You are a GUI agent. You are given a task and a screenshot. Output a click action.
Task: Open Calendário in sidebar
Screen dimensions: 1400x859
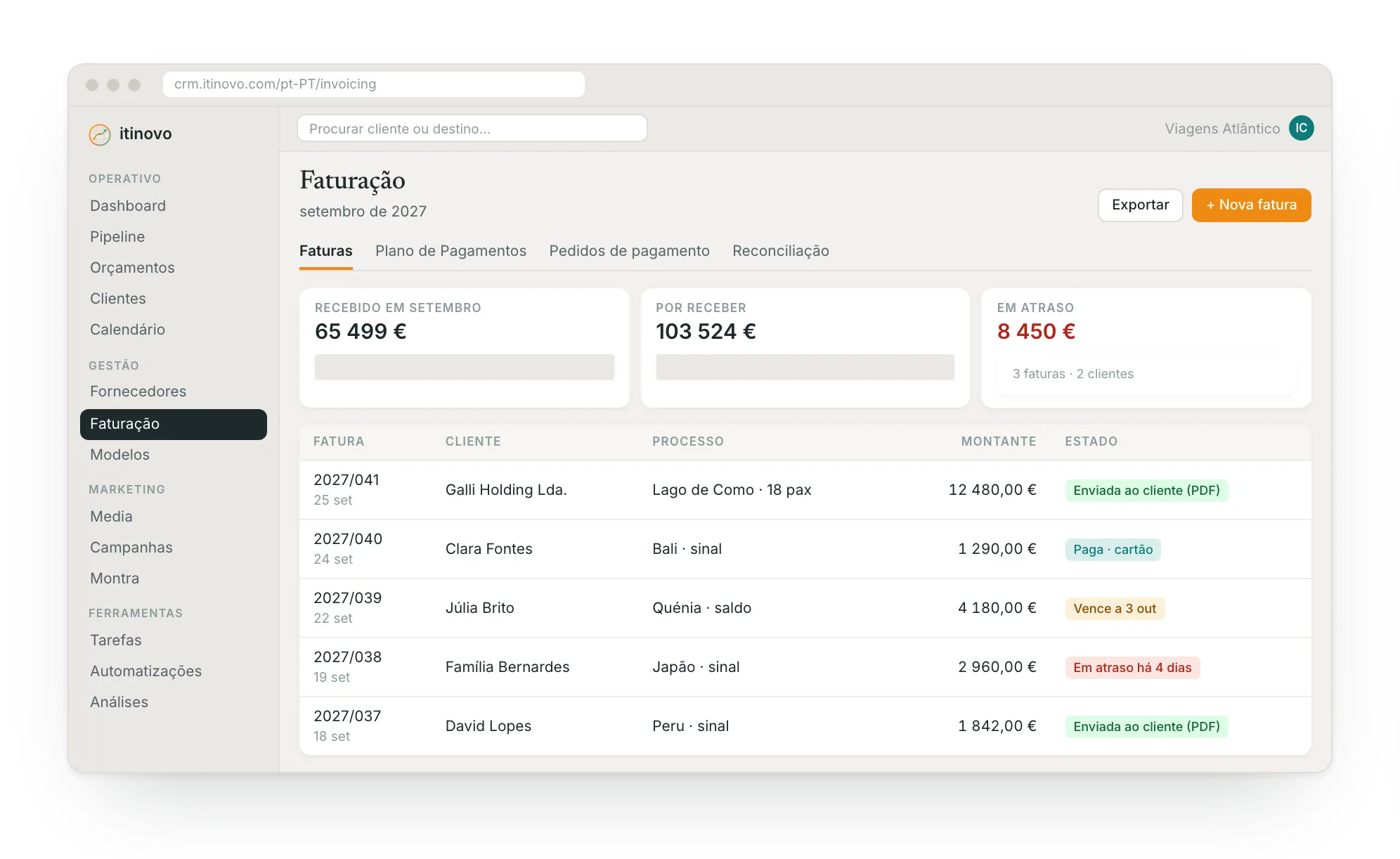coord(127,330)
